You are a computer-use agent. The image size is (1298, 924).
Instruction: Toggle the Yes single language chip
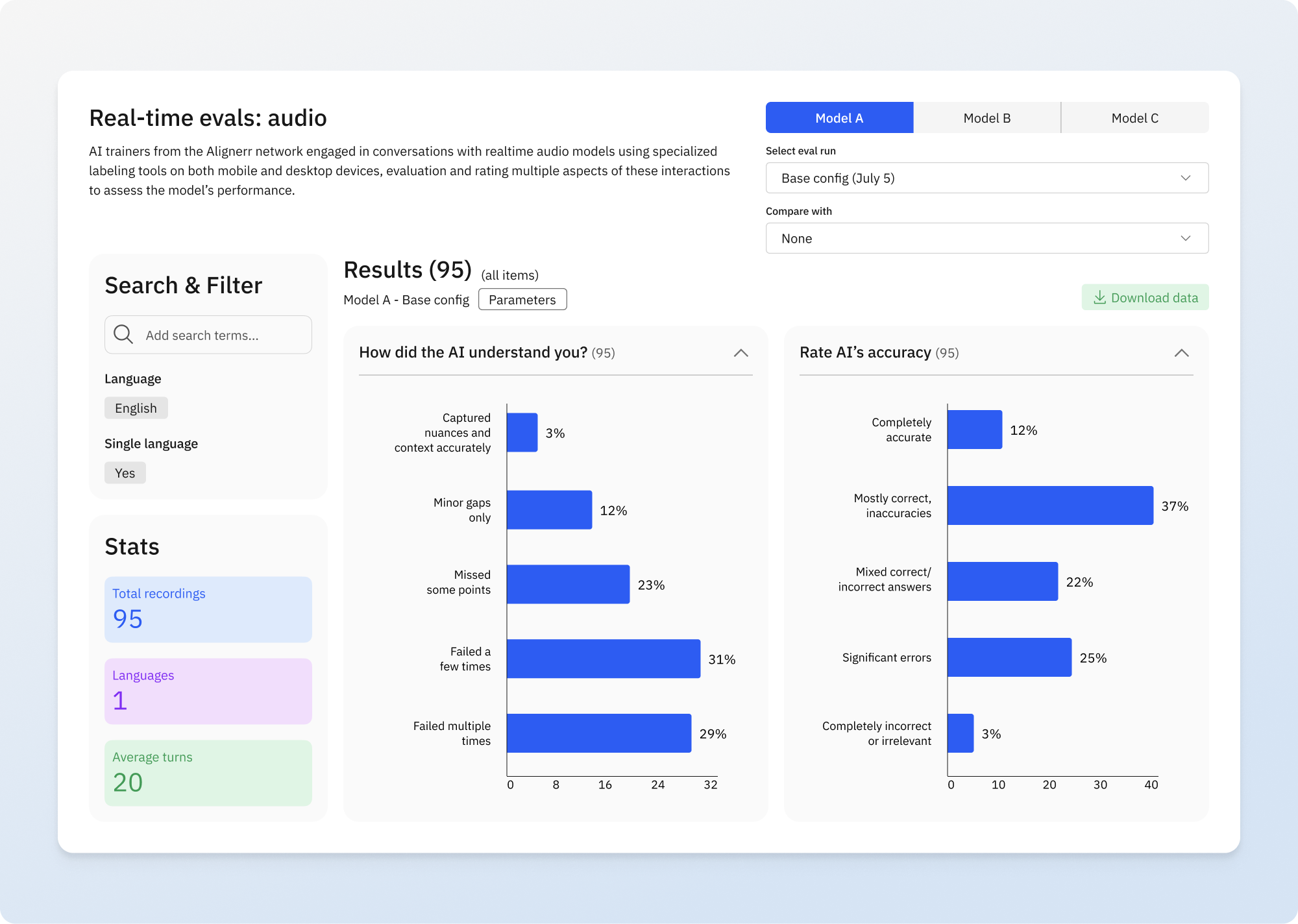125,472
